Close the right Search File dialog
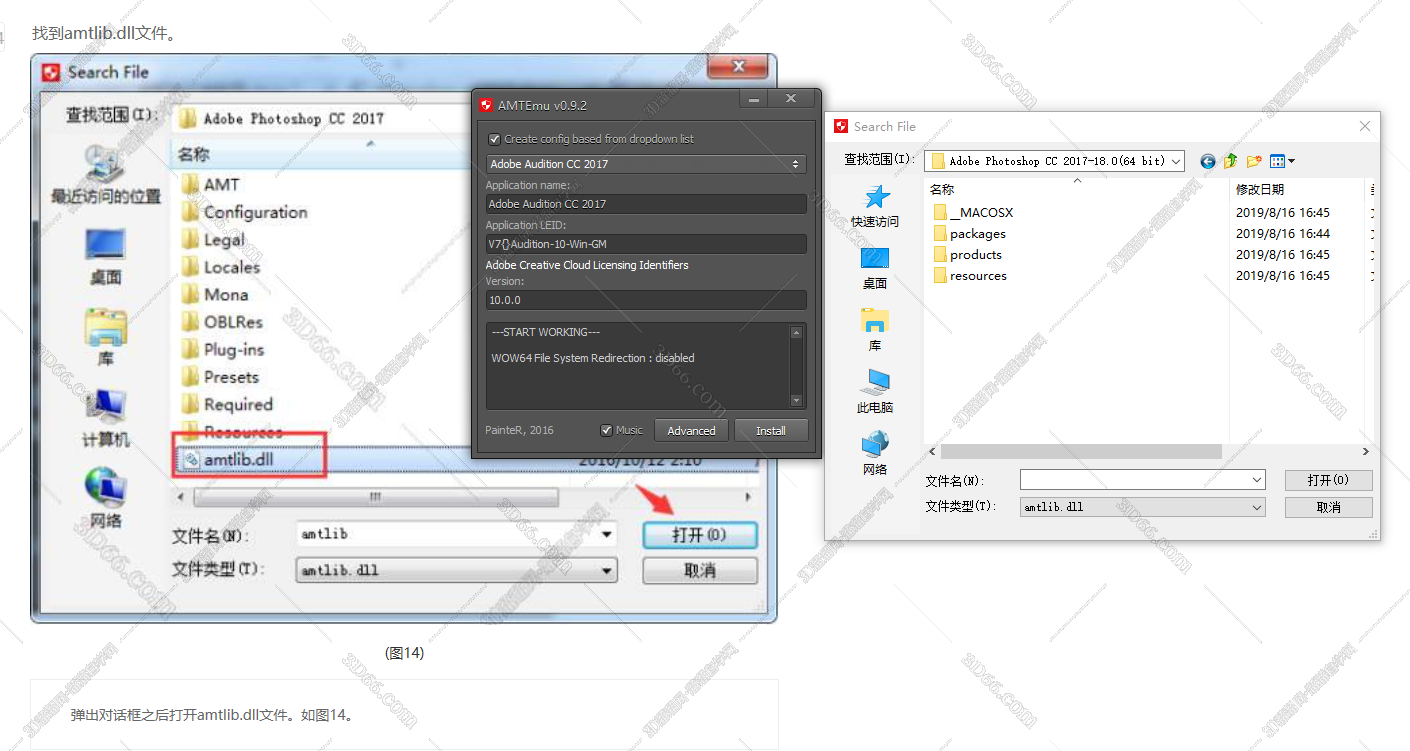Screen dimensions: 1410x751 tap(1365, 127)
